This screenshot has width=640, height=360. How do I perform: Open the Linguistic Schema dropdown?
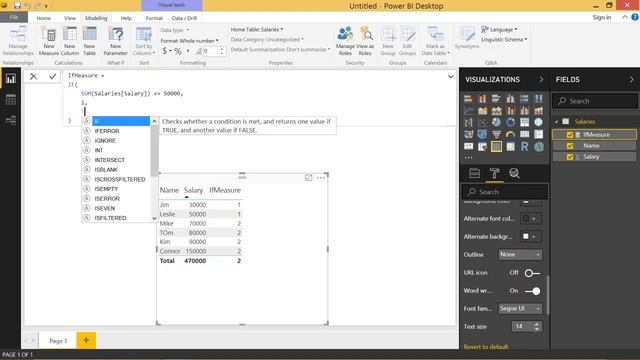[504, 39]
